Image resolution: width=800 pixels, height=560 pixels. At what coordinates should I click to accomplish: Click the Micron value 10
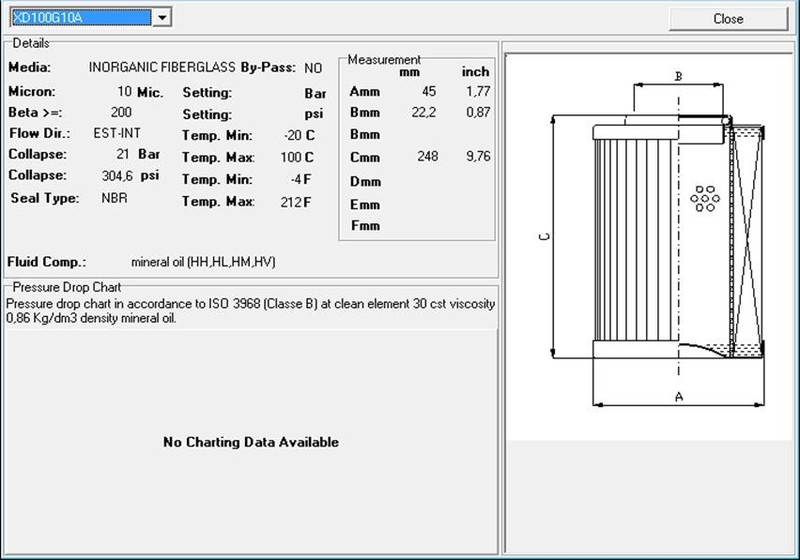click(x=125, y=91)
